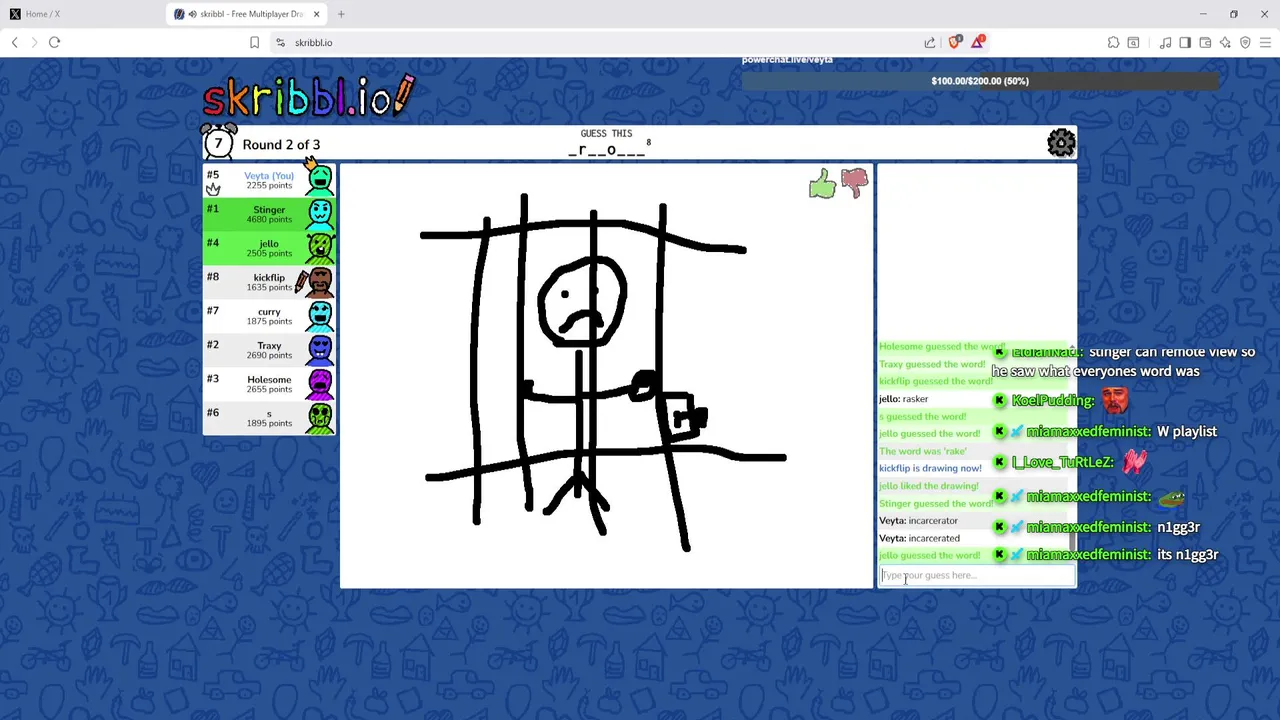
Task: Select Stinger player name
Action: pos(269,209)
